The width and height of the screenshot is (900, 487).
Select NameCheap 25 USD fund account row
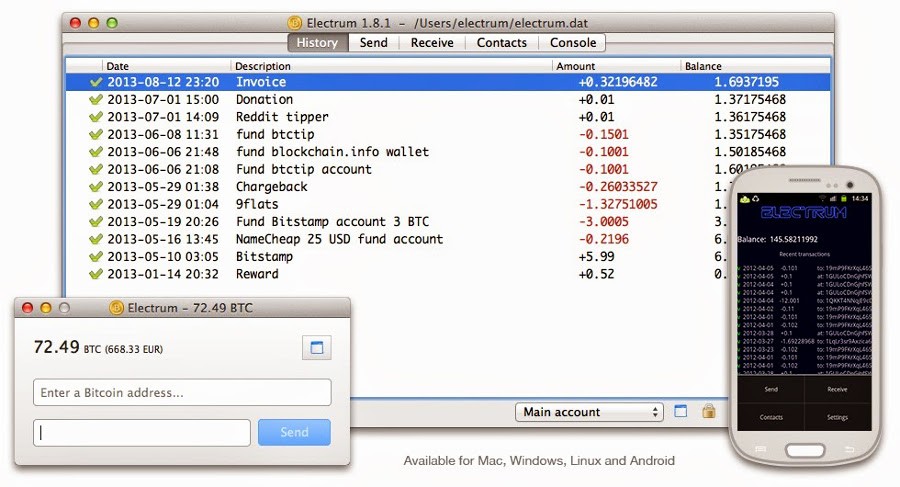click(396, 239)
